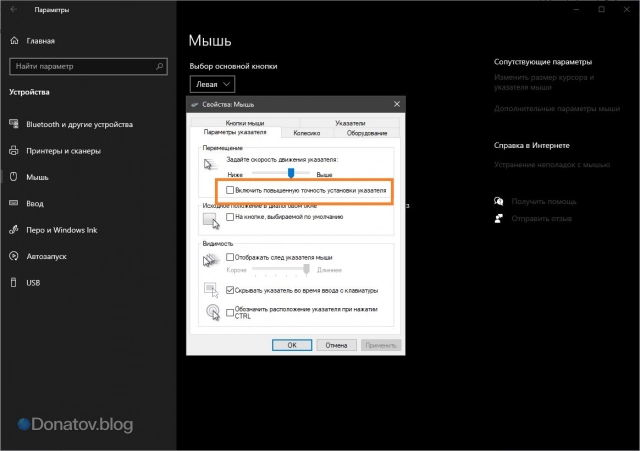Click the Send feedback person icon

[498, 218]
